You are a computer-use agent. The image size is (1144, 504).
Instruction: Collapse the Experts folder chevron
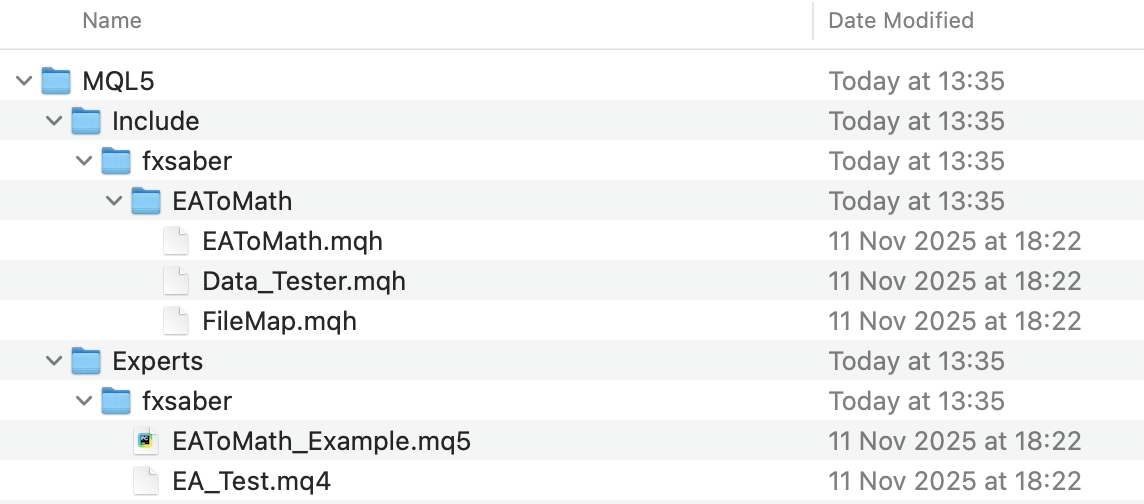[x=54, y=361]
